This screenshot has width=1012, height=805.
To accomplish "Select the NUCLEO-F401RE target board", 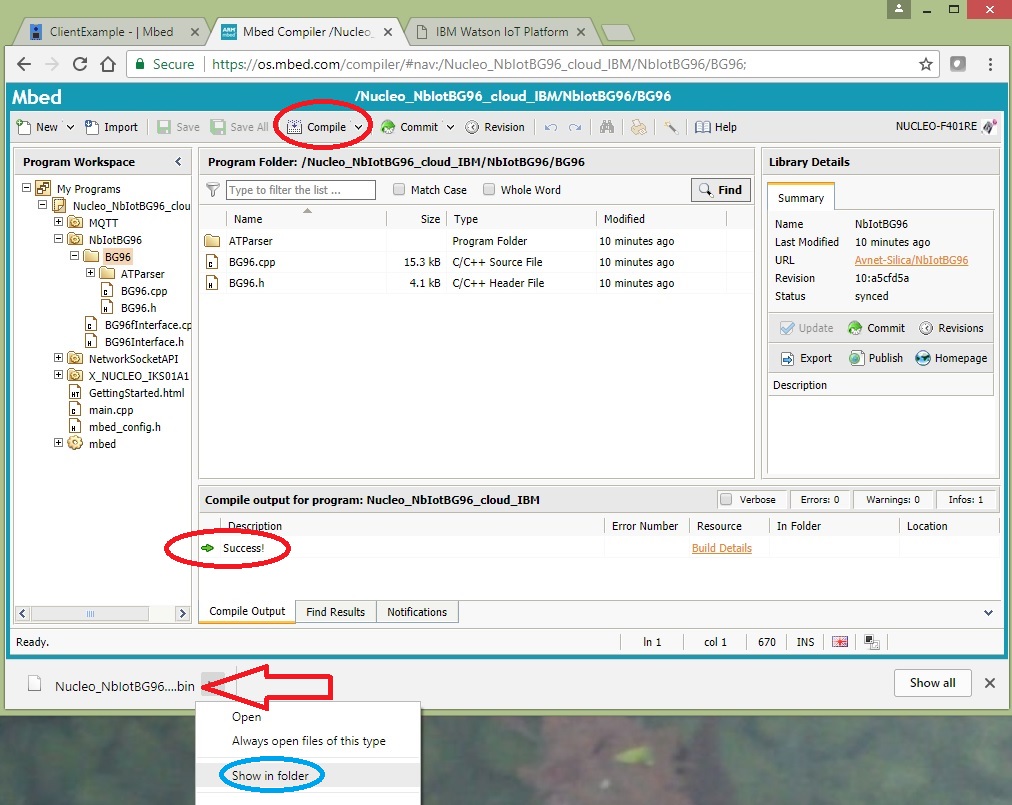I will coord(938,127).
